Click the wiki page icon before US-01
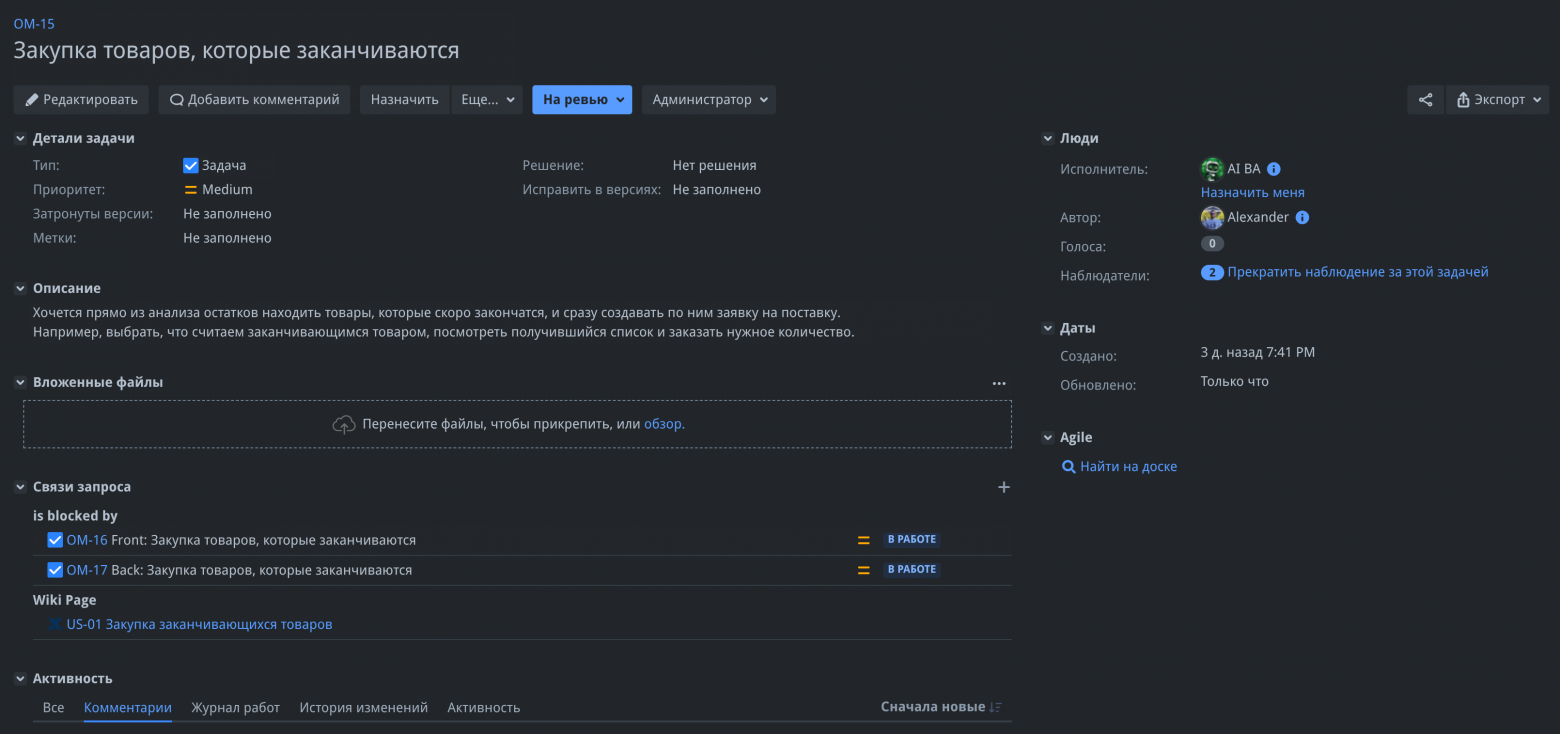Image resolution: width=1560 pixels, height=734 pixels. click(56, 624)
